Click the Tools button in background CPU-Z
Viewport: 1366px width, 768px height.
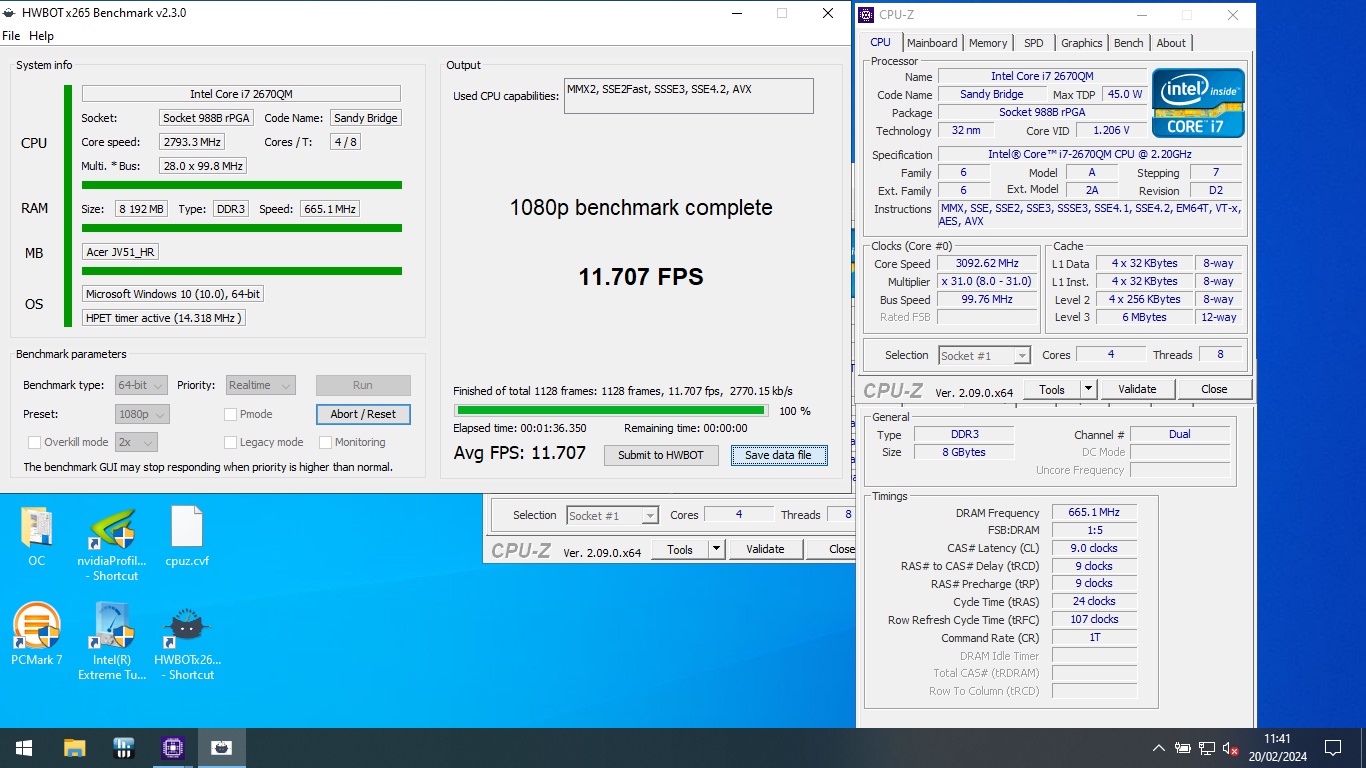(x=680, y=549)
